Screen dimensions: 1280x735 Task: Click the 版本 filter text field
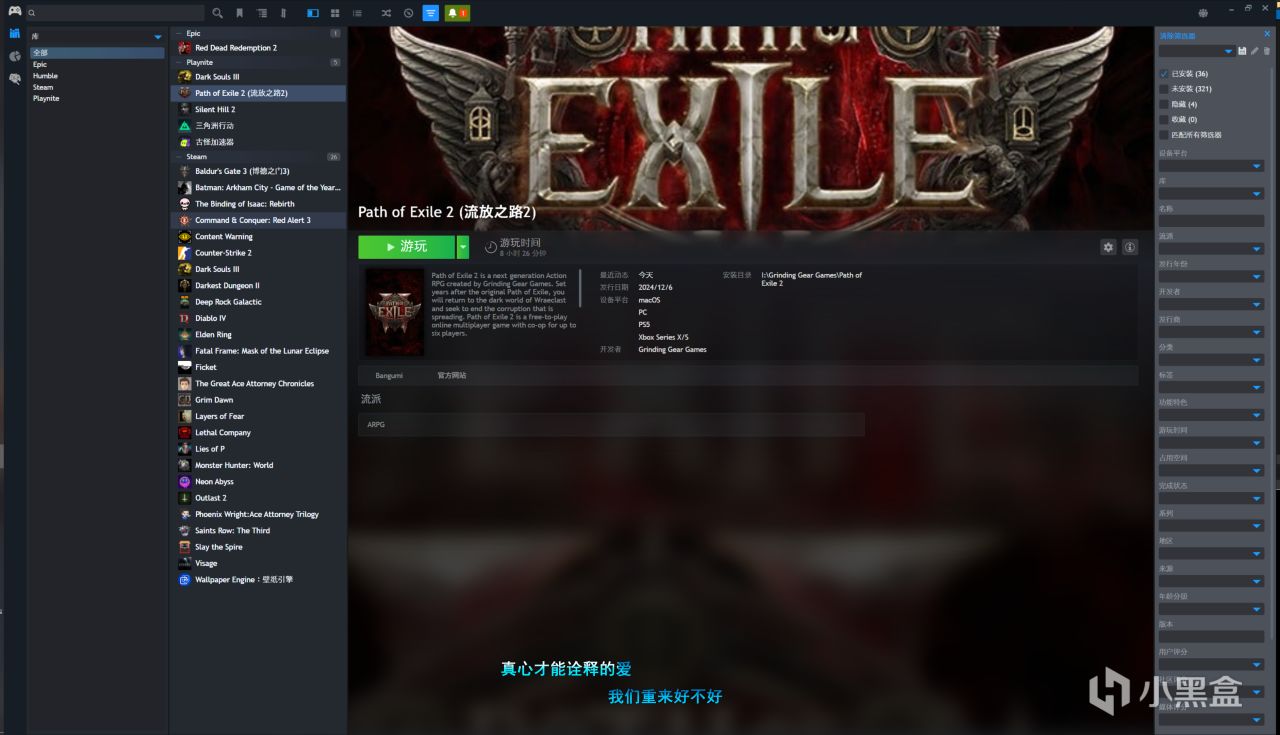point(1211,636)
